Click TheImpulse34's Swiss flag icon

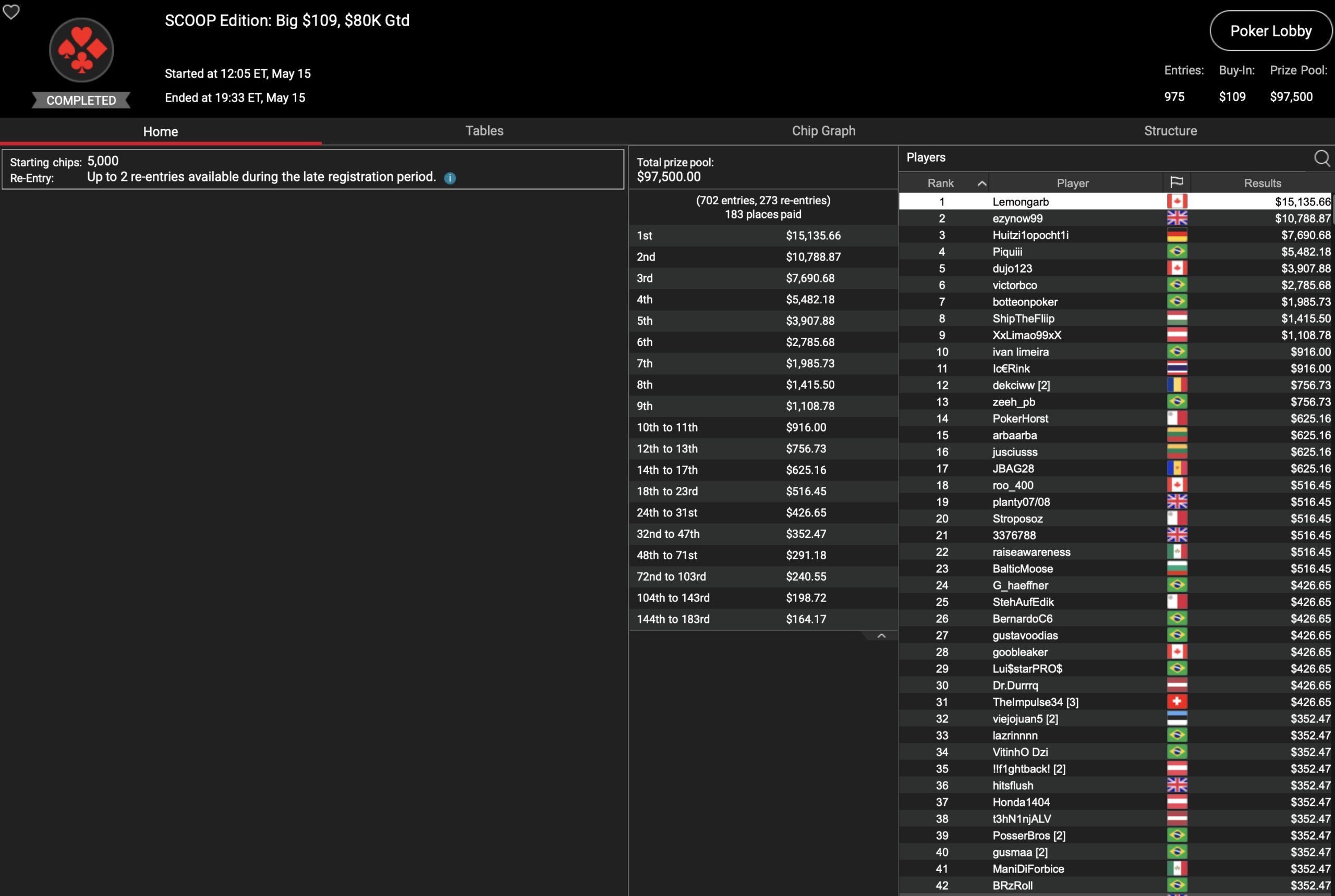tap(1176, 702)
